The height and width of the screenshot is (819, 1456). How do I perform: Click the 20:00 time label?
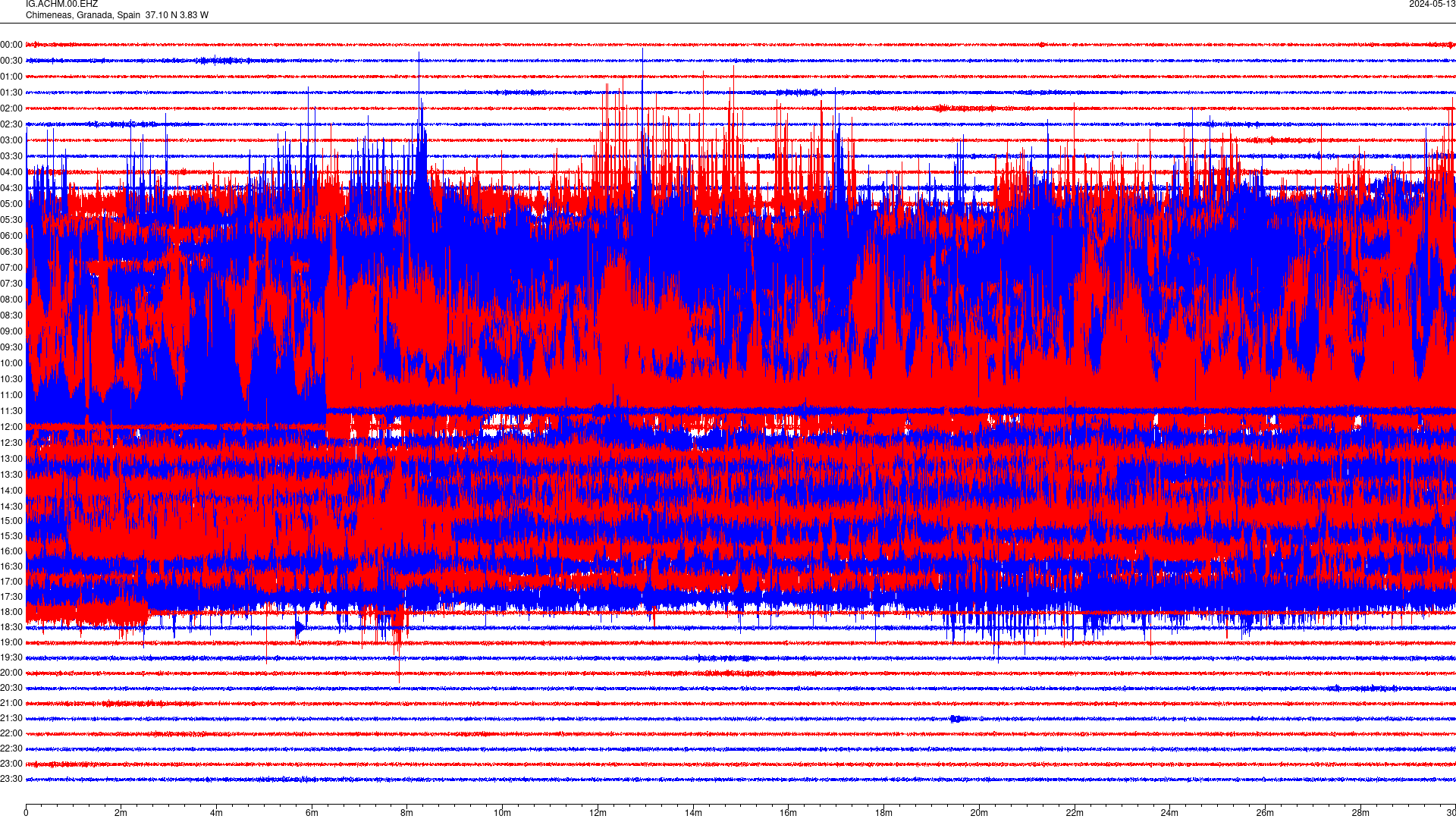coord(11,673)
